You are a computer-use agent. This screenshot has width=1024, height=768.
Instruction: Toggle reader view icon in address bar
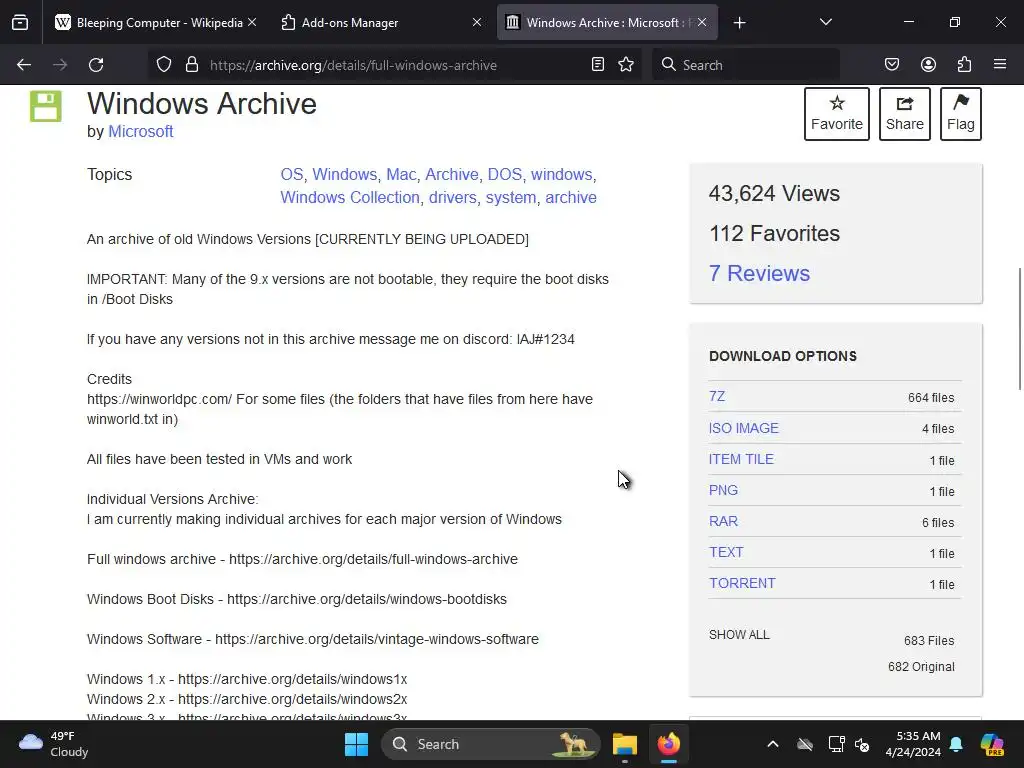tap(598, 64)
